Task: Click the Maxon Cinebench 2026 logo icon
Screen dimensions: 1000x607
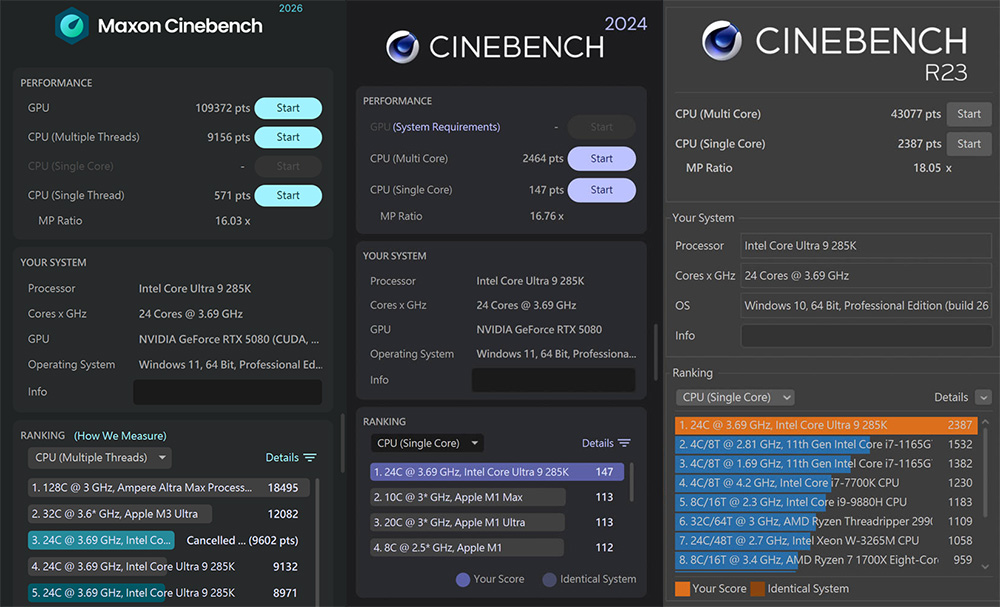Action: tap(72, 26)
